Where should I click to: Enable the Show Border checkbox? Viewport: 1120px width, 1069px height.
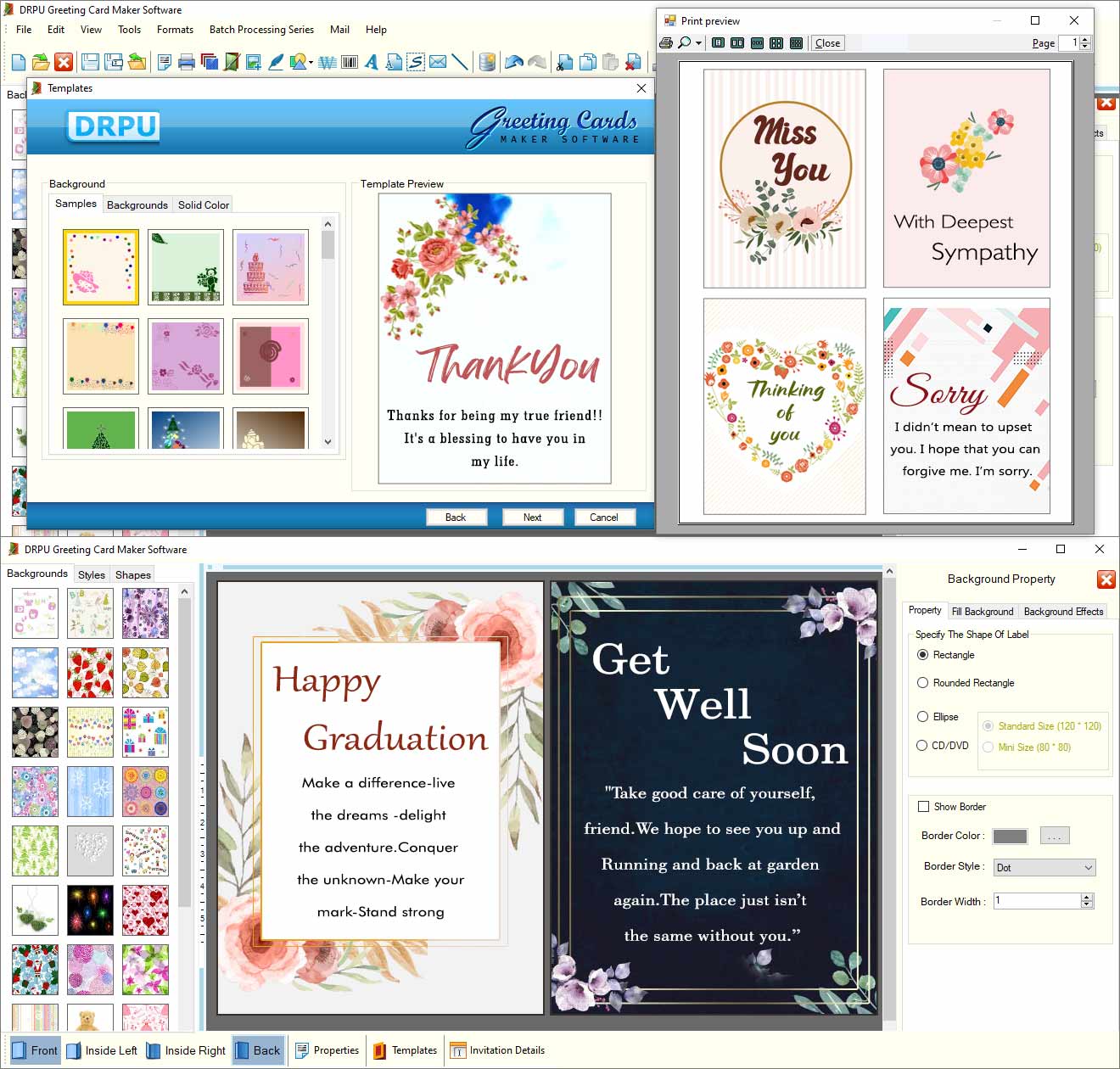click(x=923, y=807)
